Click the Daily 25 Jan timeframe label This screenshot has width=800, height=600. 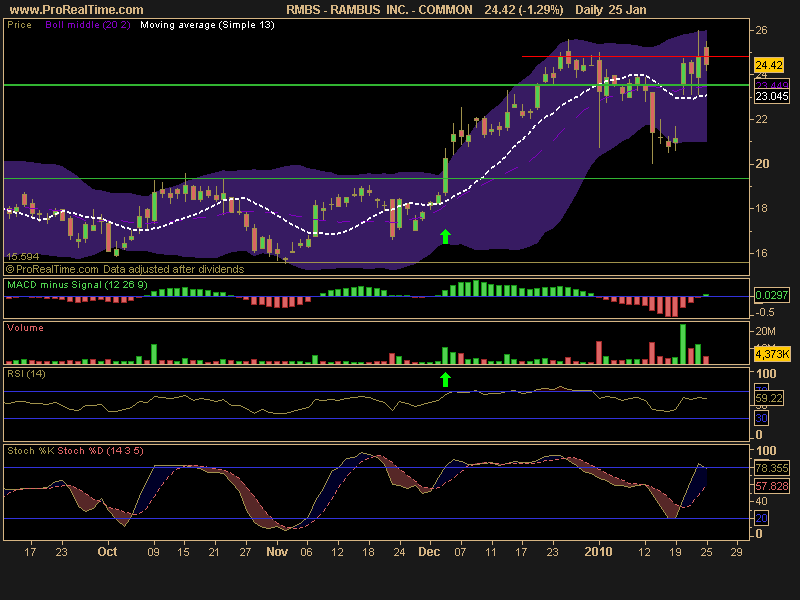coord(611,10)
